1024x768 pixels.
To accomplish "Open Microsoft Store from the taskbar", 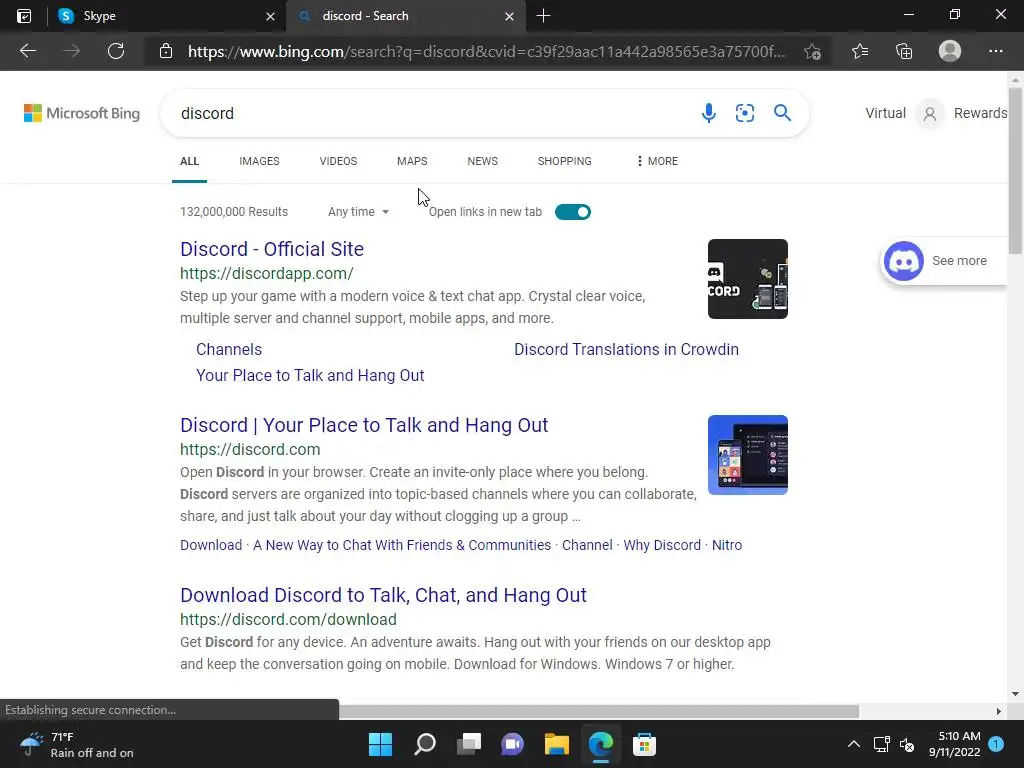I will (644, 744).
